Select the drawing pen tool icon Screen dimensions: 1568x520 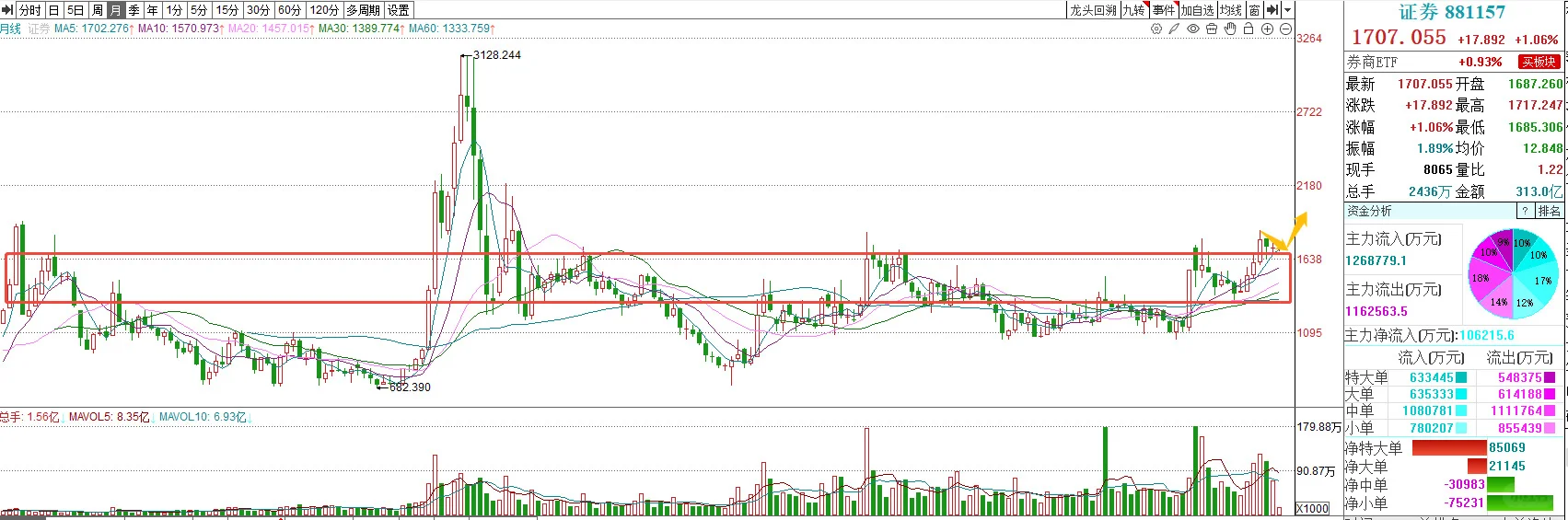pyautogui.click(x=1175, y=29)
